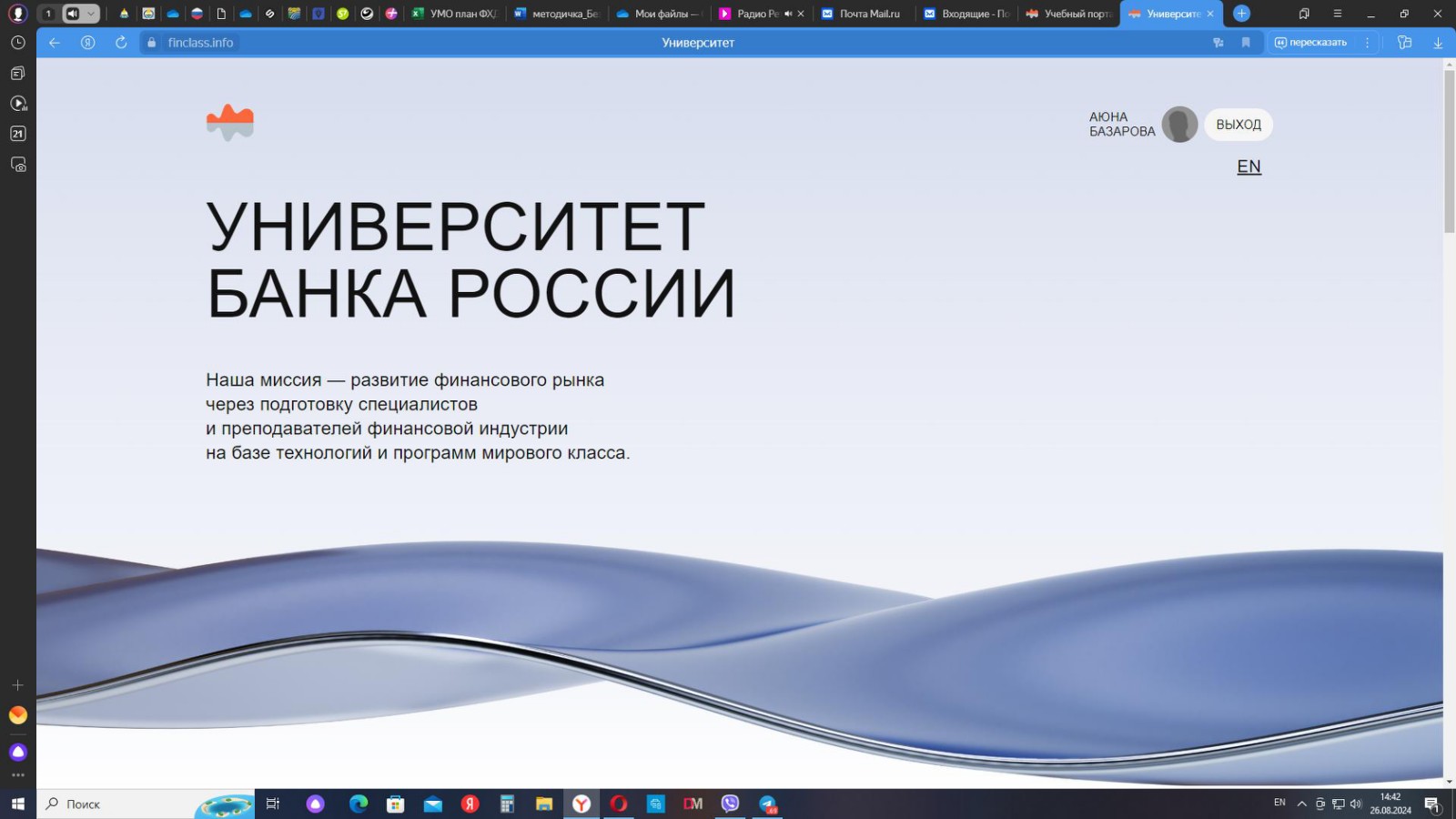
Task: Open the sidebar calendar icon
Action: click(17, 134)
